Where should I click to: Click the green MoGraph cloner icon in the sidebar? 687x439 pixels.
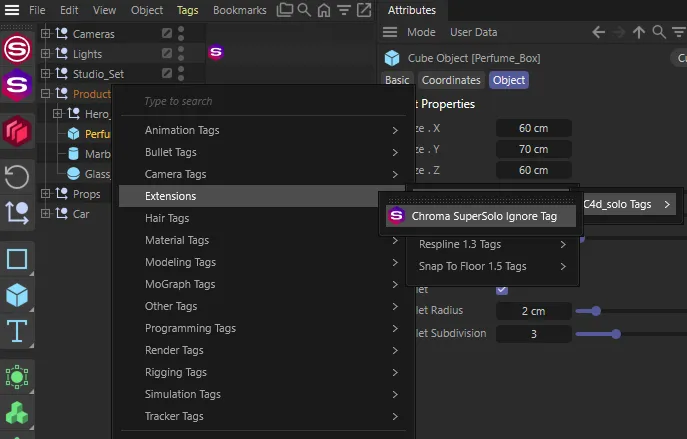(x=17, y=413)
